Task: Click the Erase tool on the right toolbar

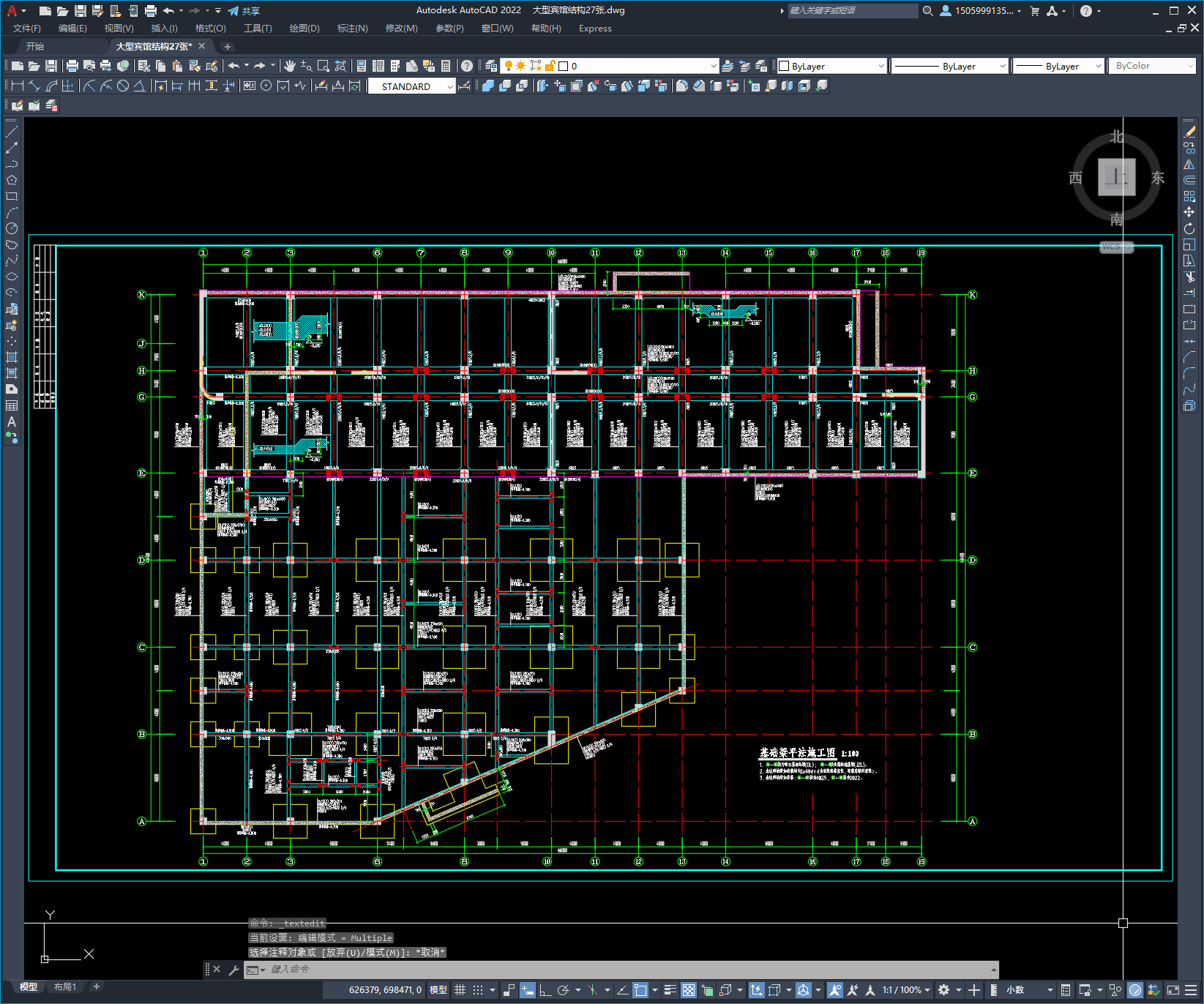Action: click(x=1189, y=132)
